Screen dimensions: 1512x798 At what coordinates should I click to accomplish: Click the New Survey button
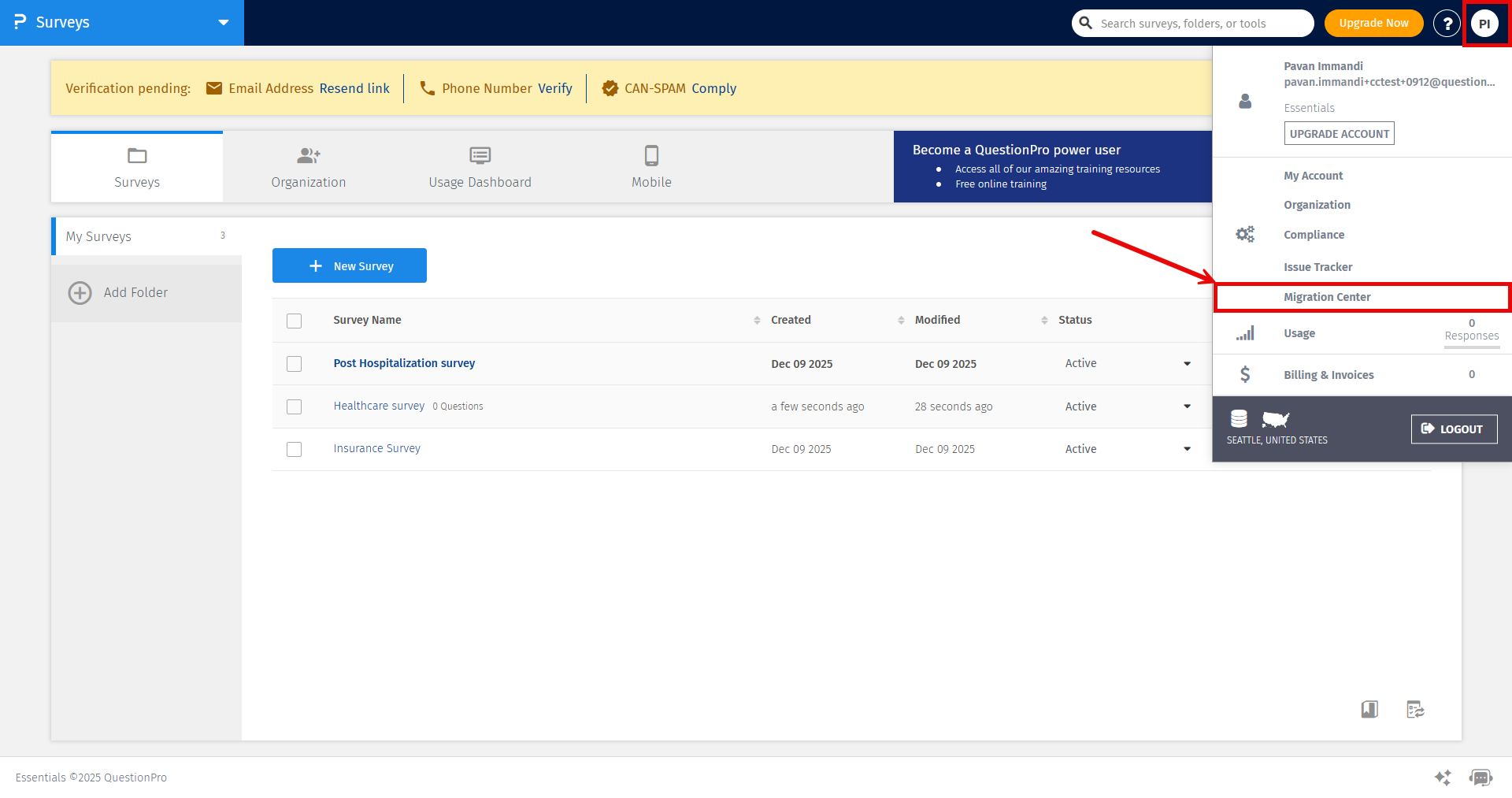[350, 266]
